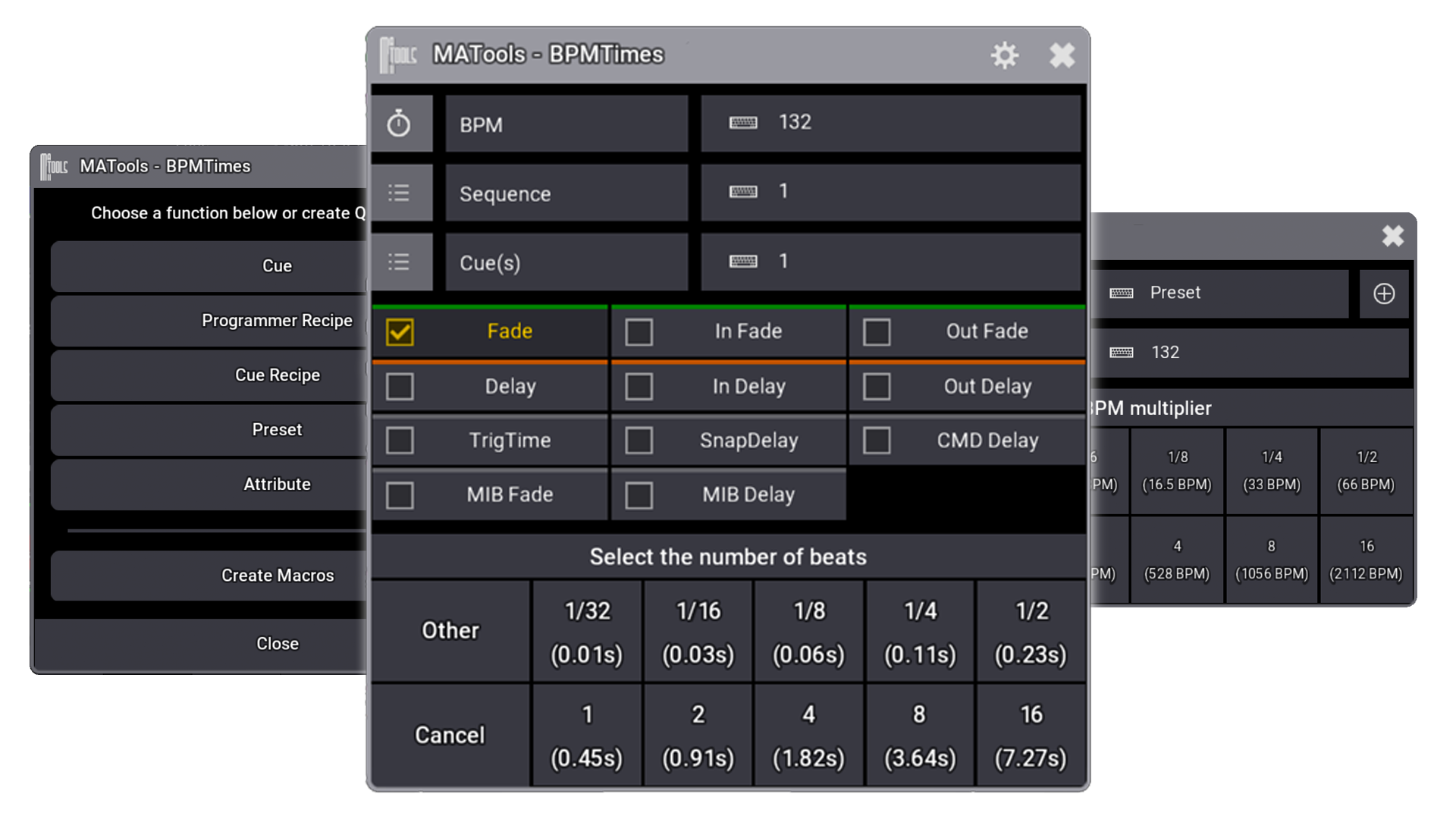This screenshot has width=1456, height=819.
Task: Click the 132 field in right window
Action: (1250, 353)
